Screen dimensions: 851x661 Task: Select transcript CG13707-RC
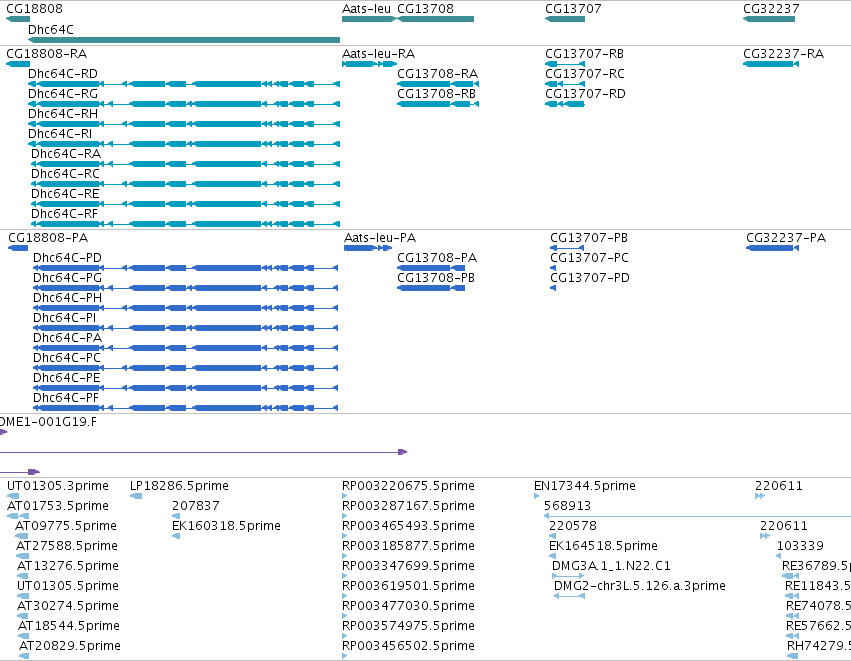565,84
